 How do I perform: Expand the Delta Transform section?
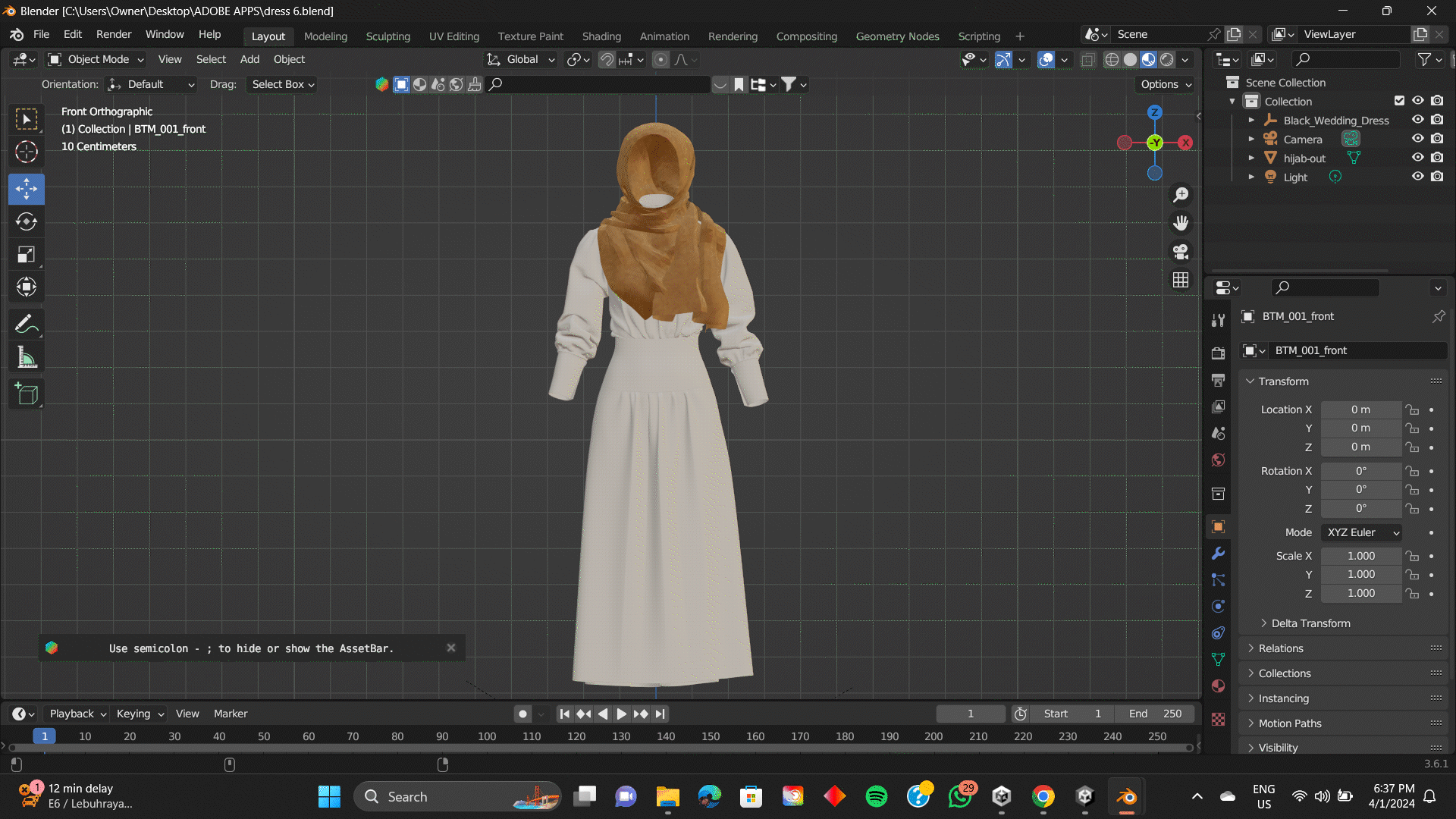pos(1310,623)
